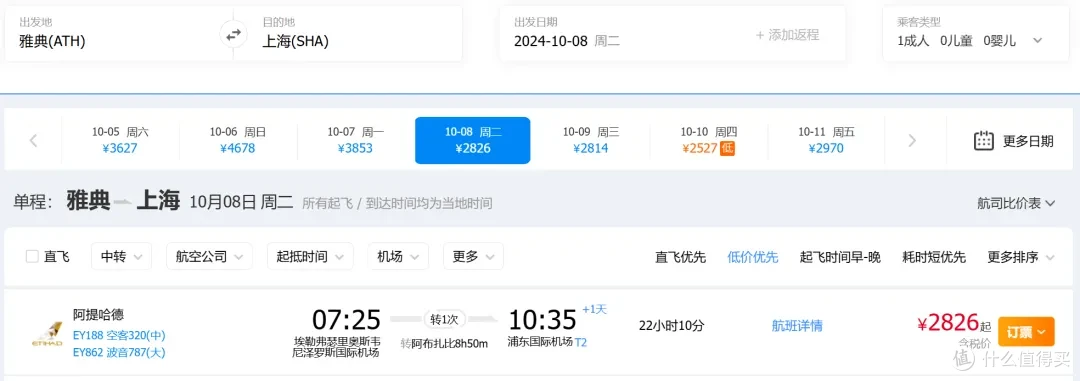
Task: Sort by 耗时短优先
Action: pos(934,257)
